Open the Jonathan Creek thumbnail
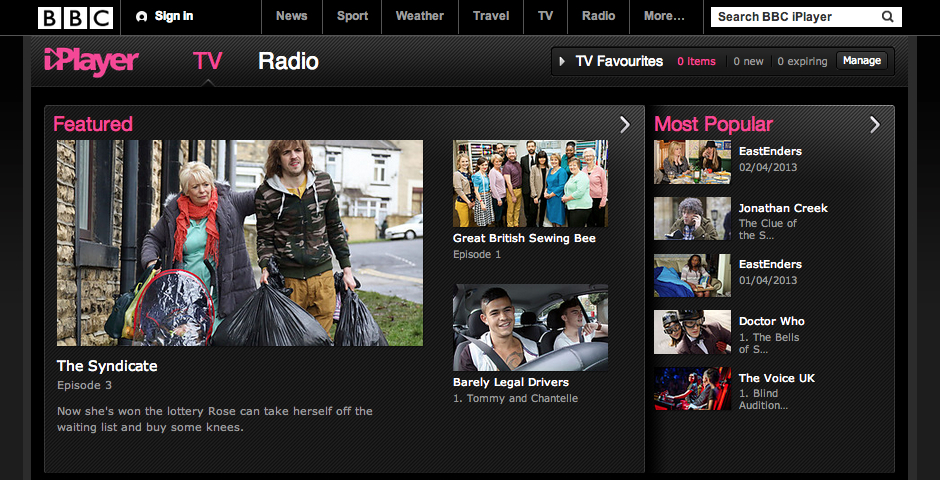 (x=692, y=219)
